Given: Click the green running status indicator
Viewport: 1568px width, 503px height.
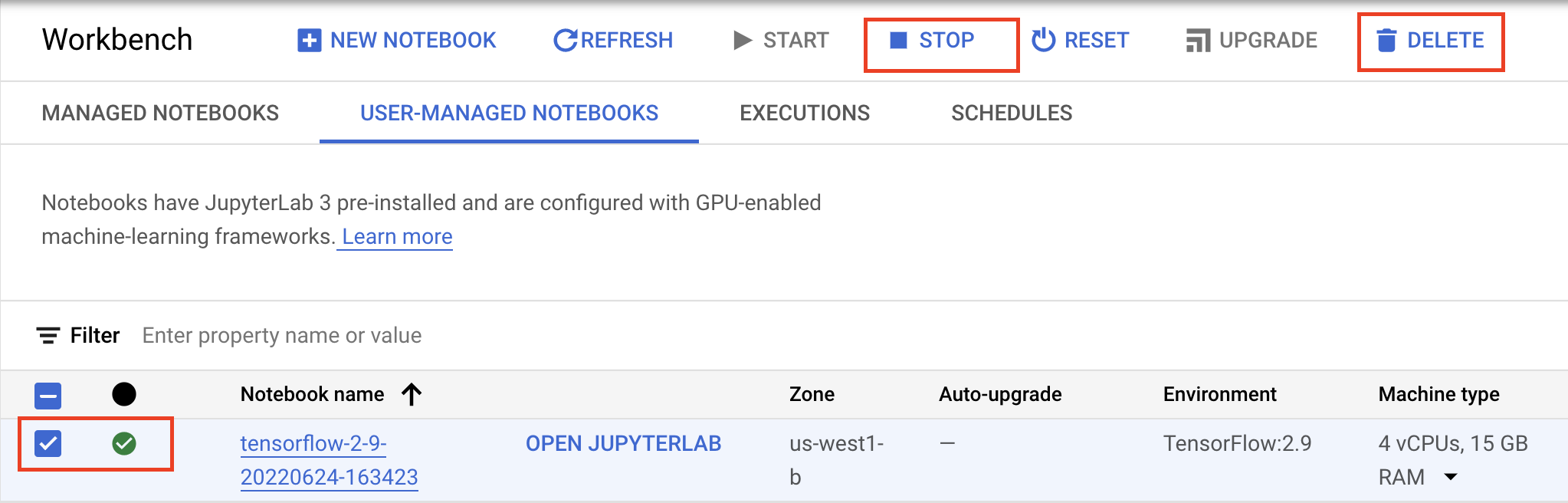Looking at the screenshot, I should point(124,443).
